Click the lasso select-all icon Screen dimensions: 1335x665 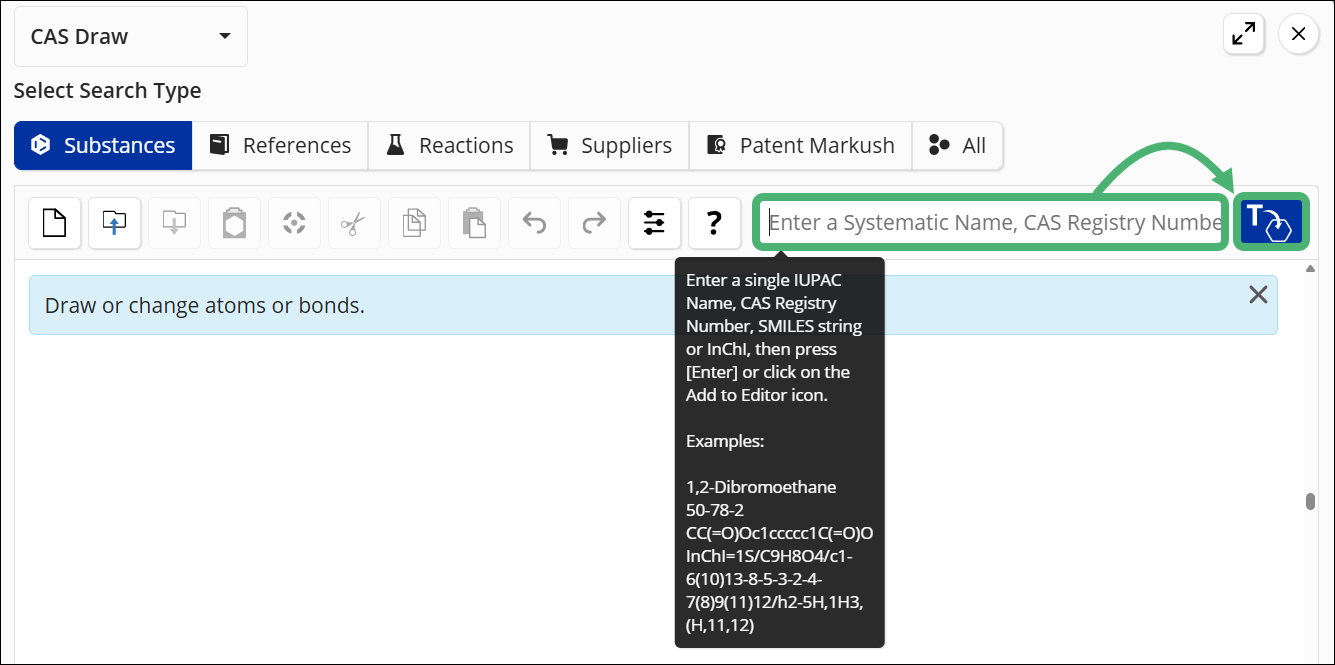[294, 222]
